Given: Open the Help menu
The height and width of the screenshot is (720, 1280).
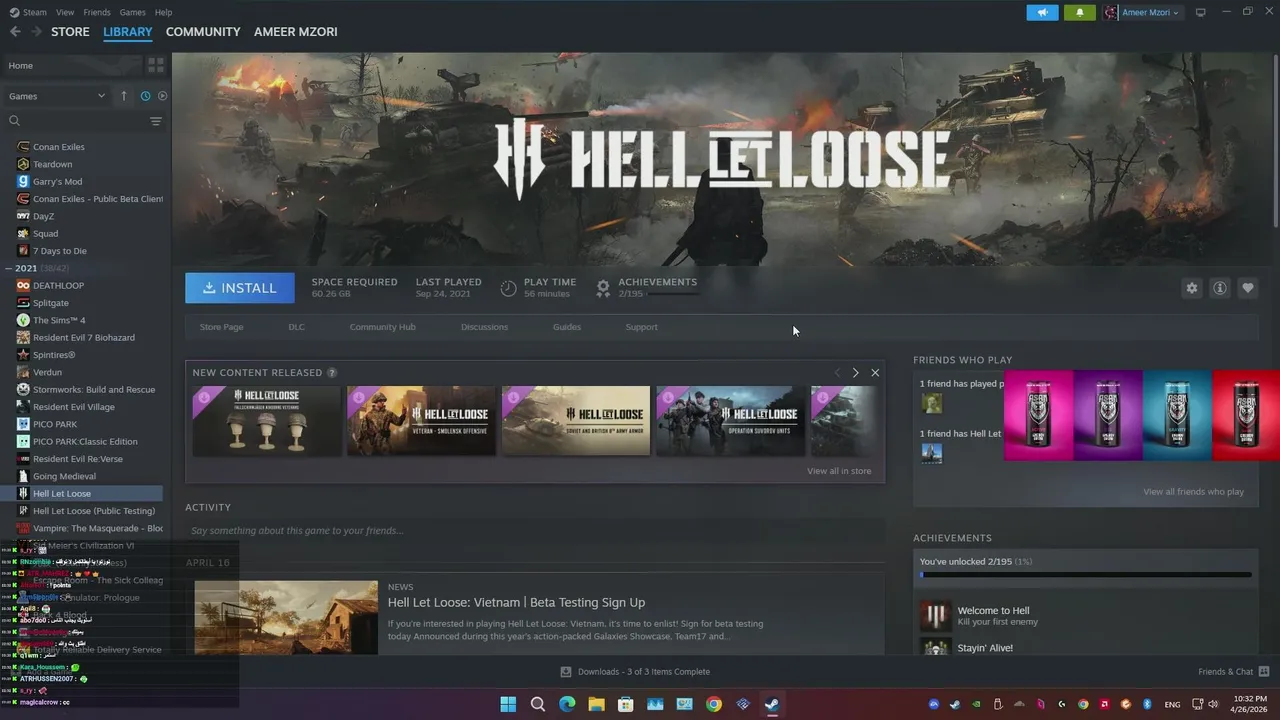Looking at the screenshot, I should click(163, 12).
